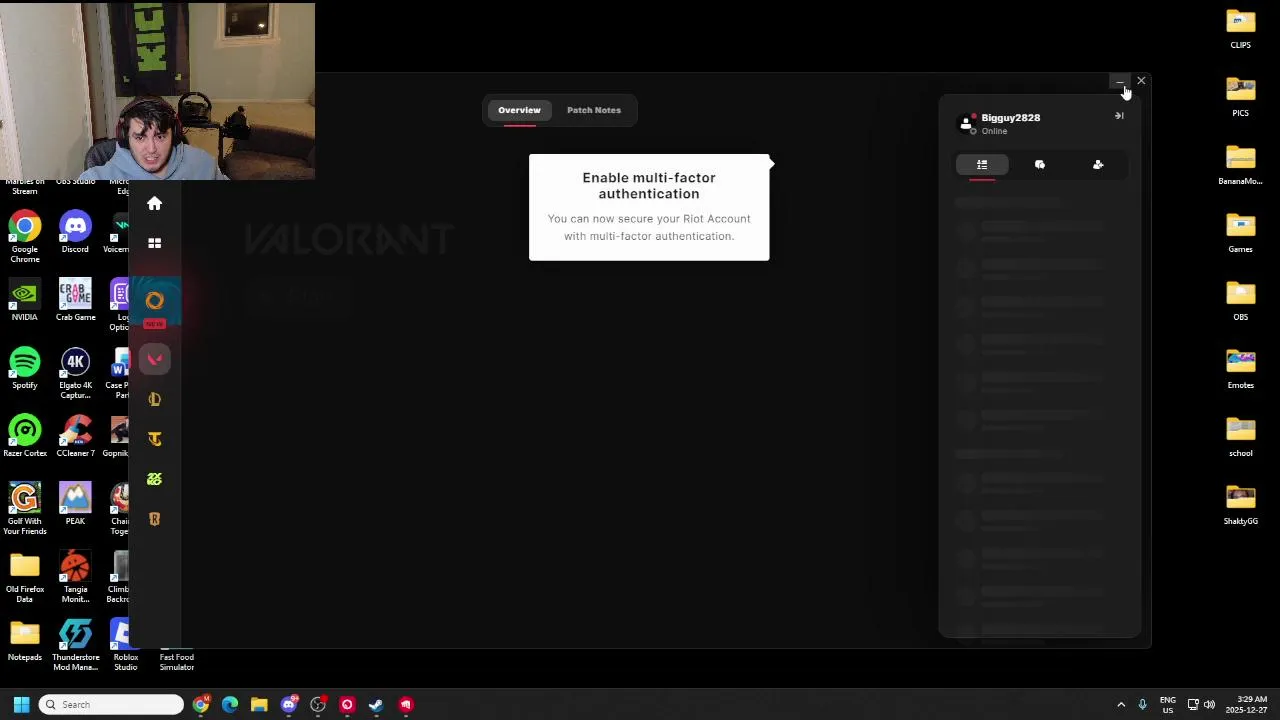Open Microsoft Edge from the taskbar

[230, 704]
